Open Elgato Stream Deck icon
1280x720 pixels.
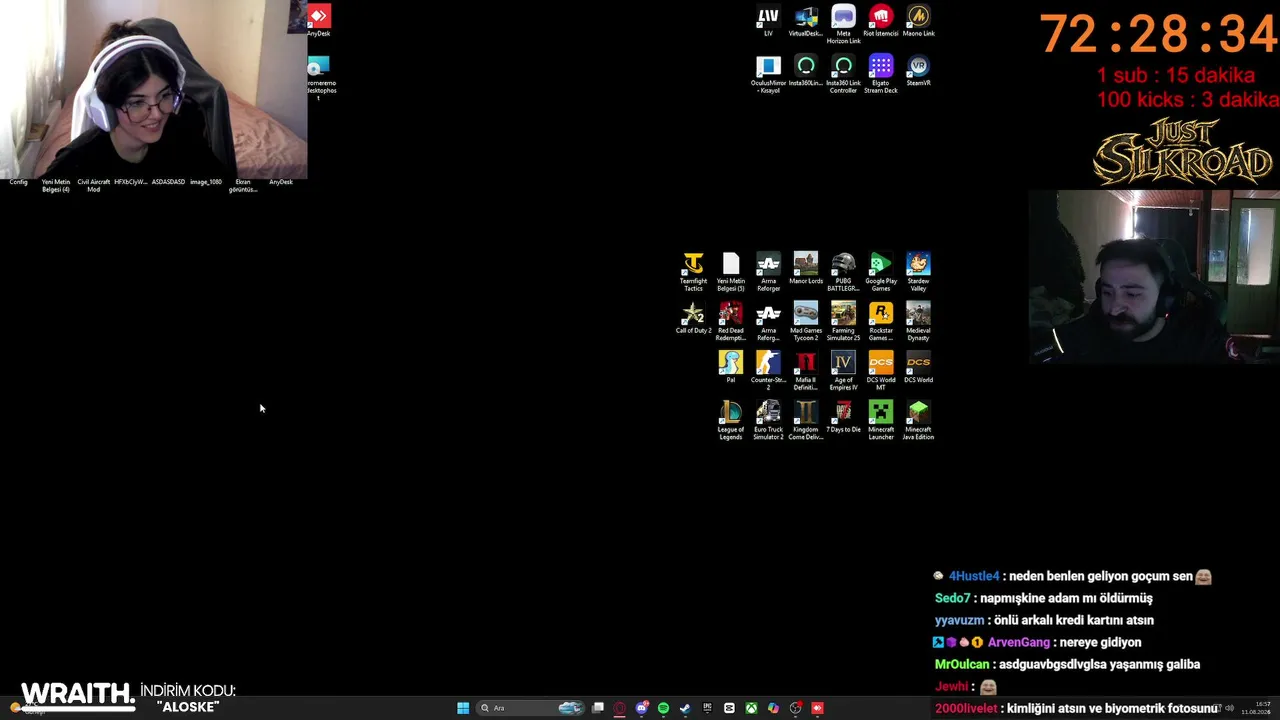[881, 74]
